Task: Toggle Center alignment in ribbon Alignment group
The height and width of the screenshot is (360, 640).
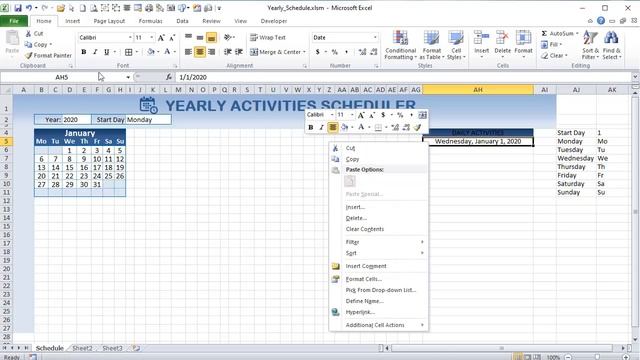Action: point(200,52)
